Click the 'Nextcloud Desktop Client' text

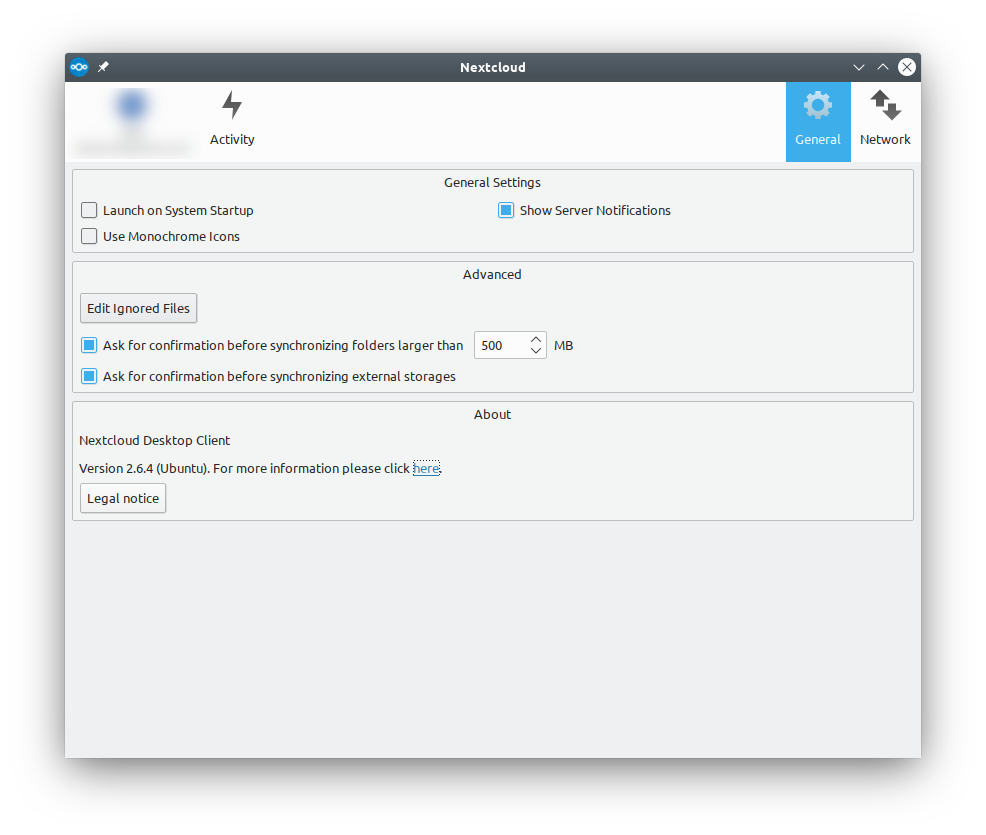point(155,440)
